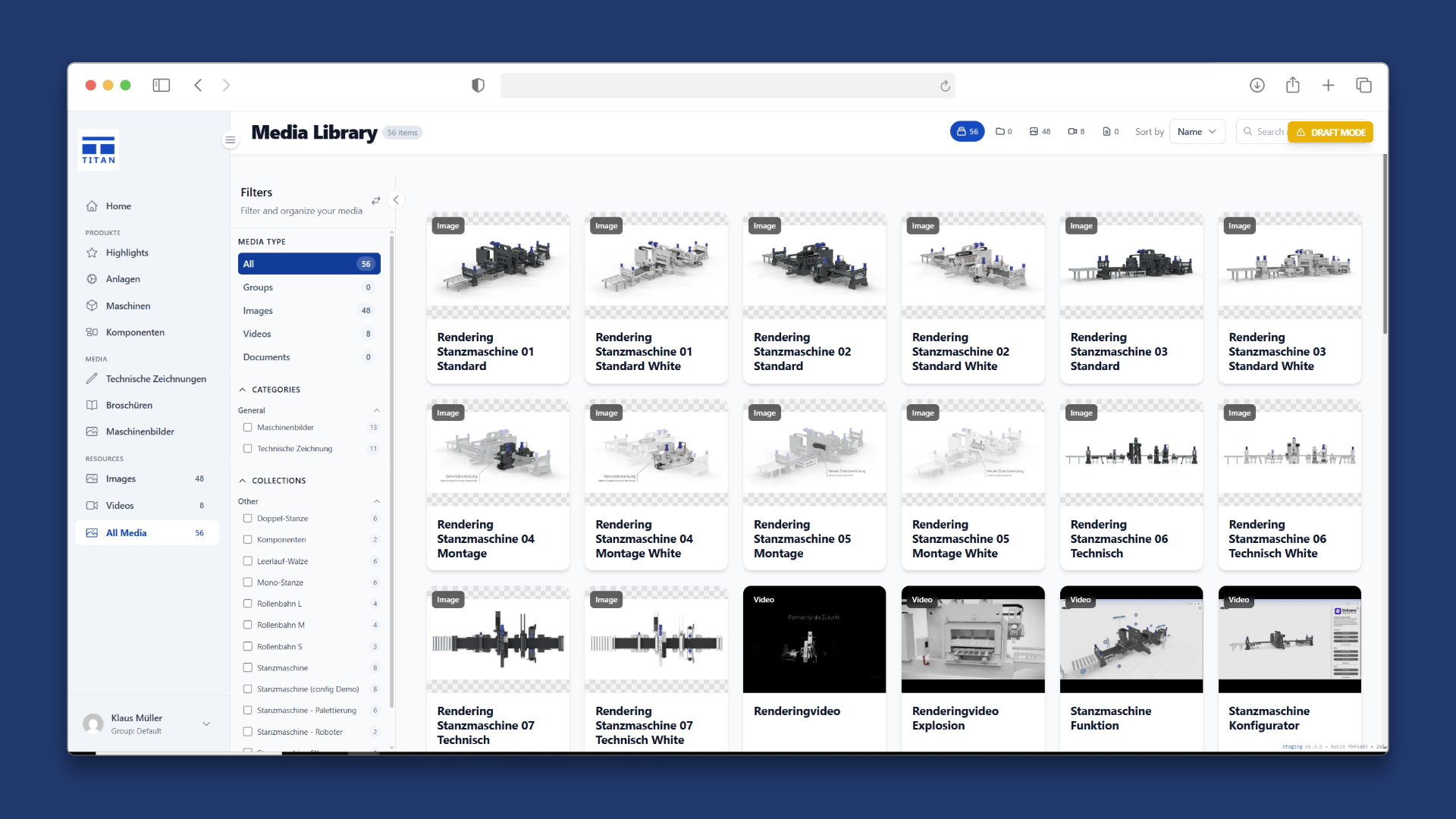
Task: Check the Doppel-Stanze collection checkbox
Action: (x=247, y=519)
